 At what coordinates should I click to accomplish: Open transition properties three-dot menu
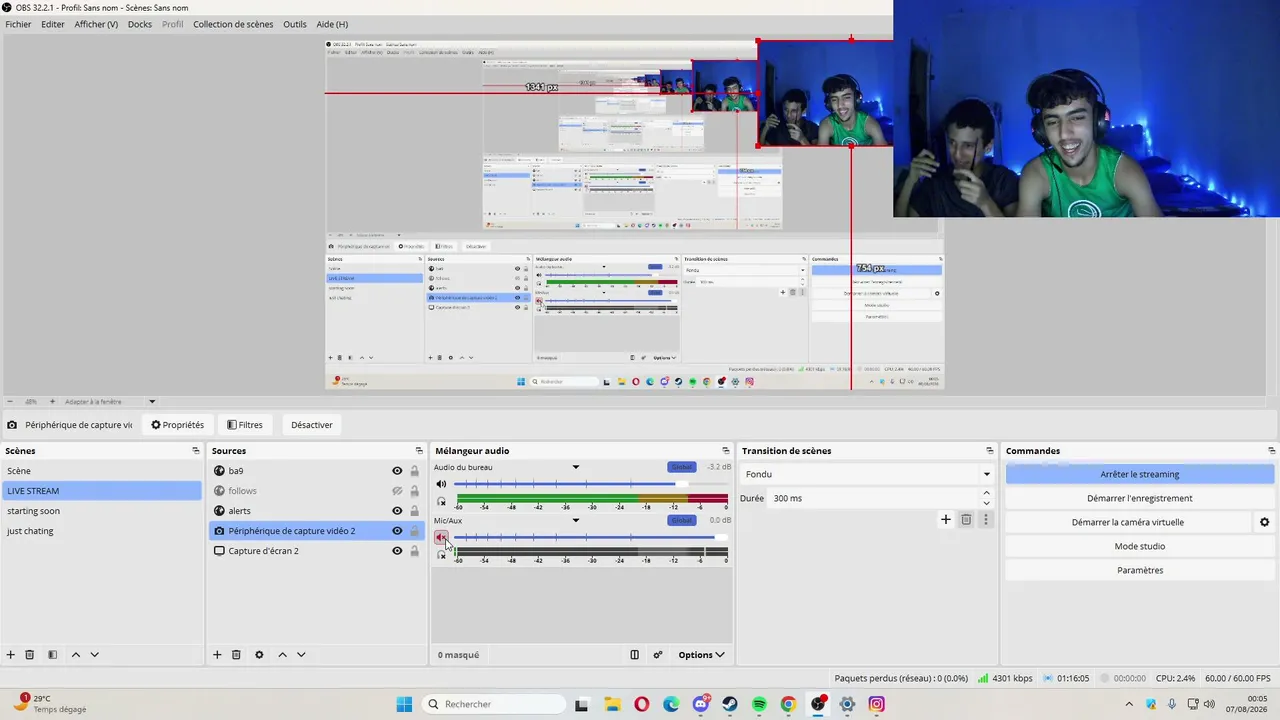pyautogui.click(x=986, y=519)
